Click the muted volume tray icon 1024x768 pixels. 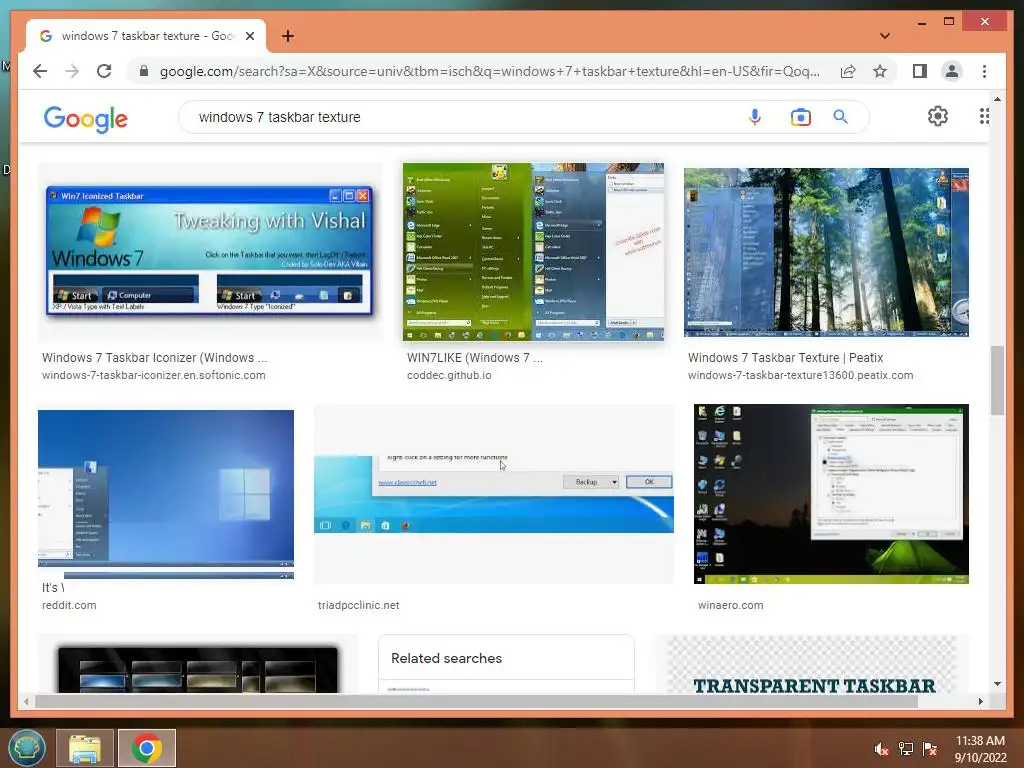[x=882, y=749]
